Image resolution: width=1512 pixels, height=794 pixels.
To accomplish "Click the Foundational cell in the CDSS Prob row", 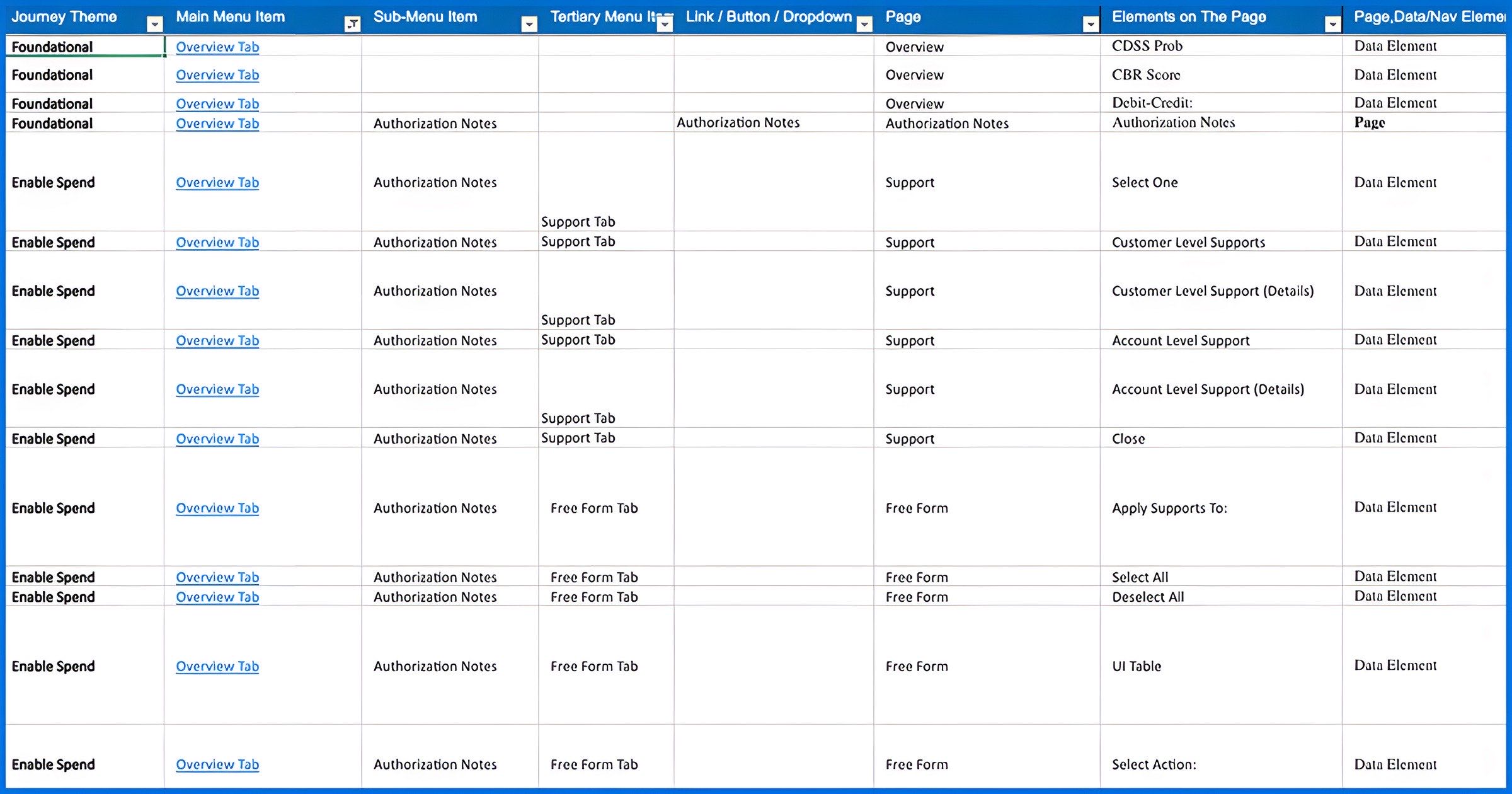I will (x=84, y=47).
